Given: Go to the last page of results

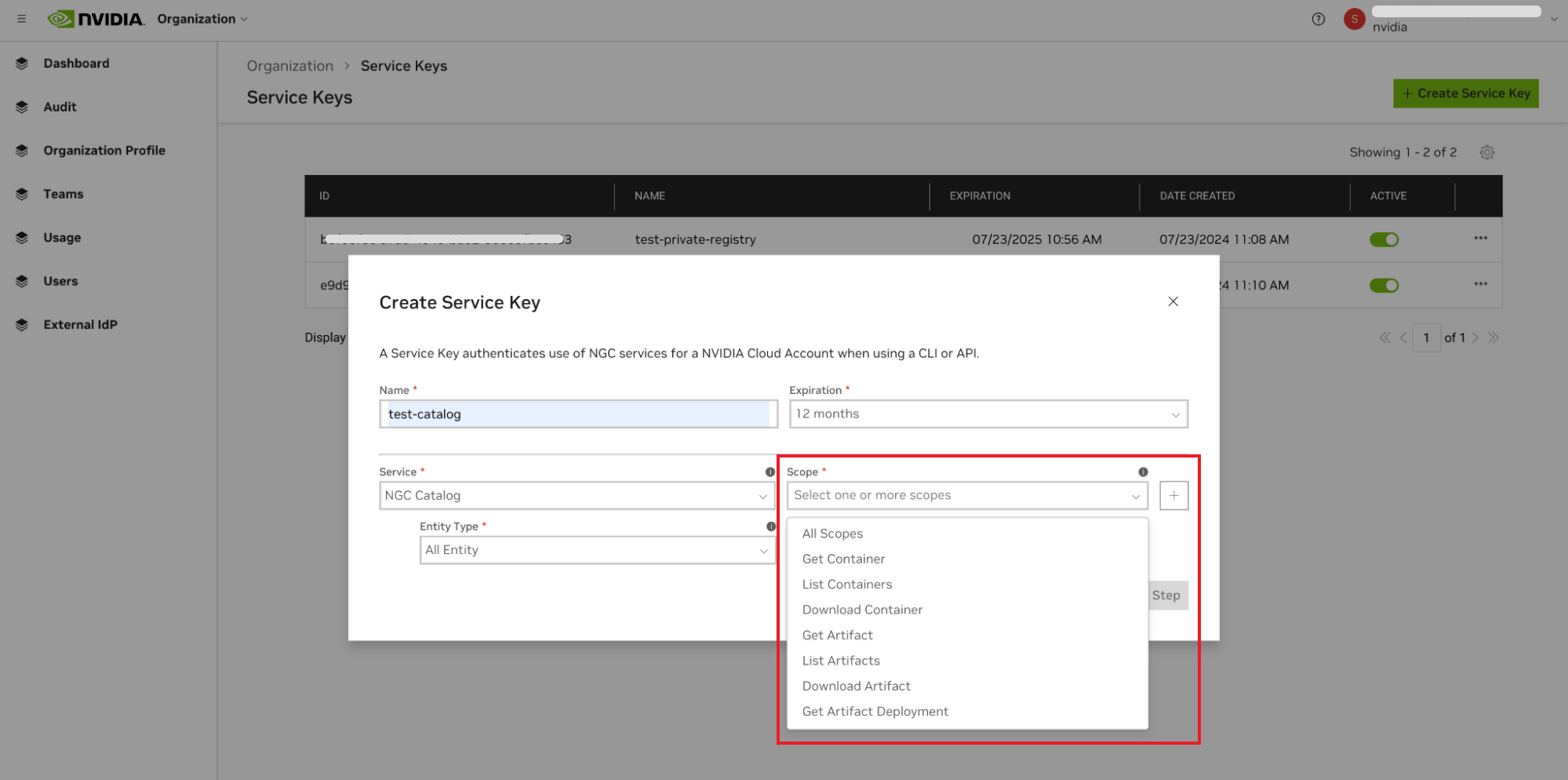Looking at the screenshot, I should pyautogui.click(x=1493, y=337).
